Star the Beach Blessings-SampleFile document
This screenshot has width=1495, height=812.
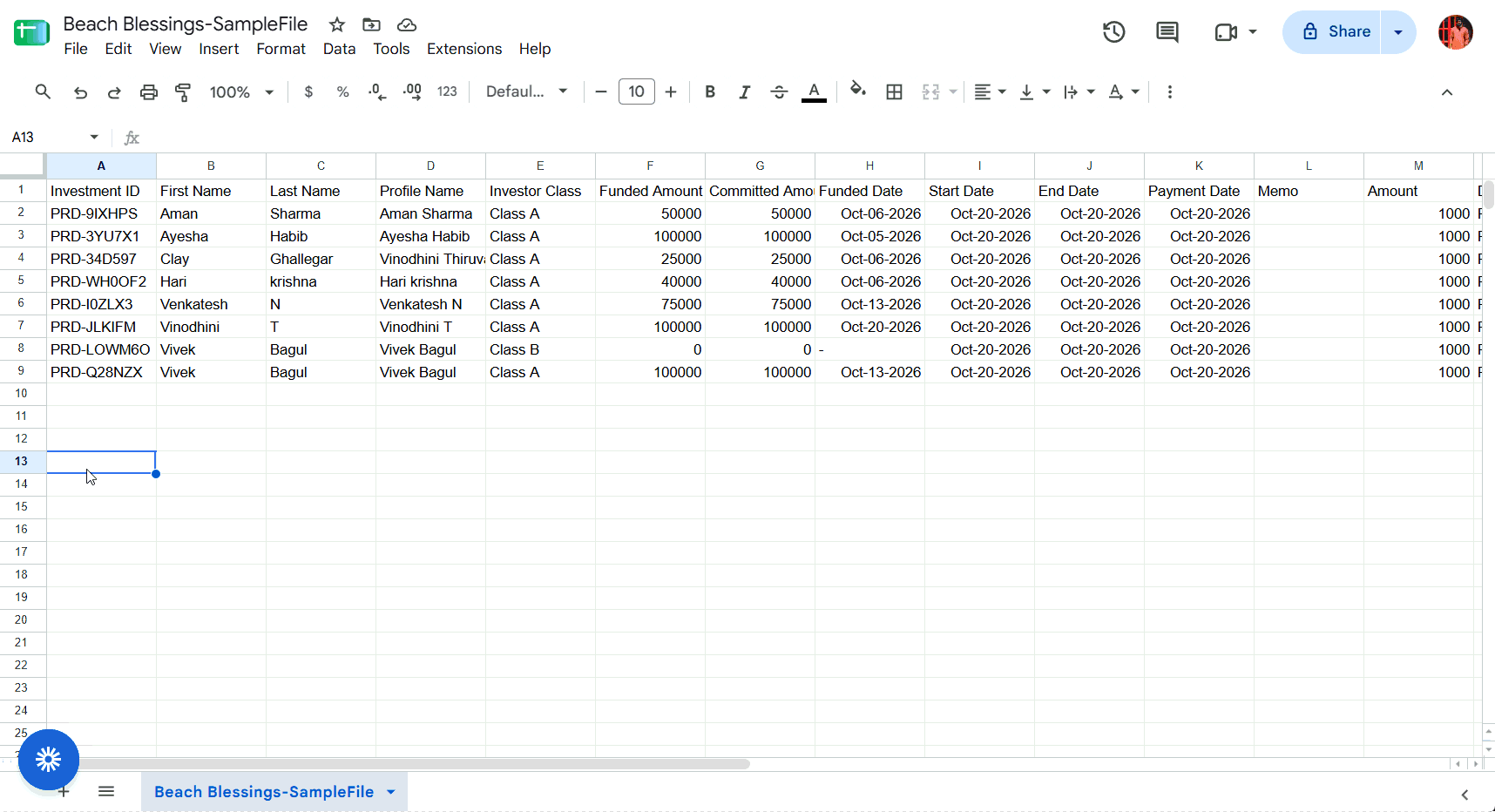337,24
